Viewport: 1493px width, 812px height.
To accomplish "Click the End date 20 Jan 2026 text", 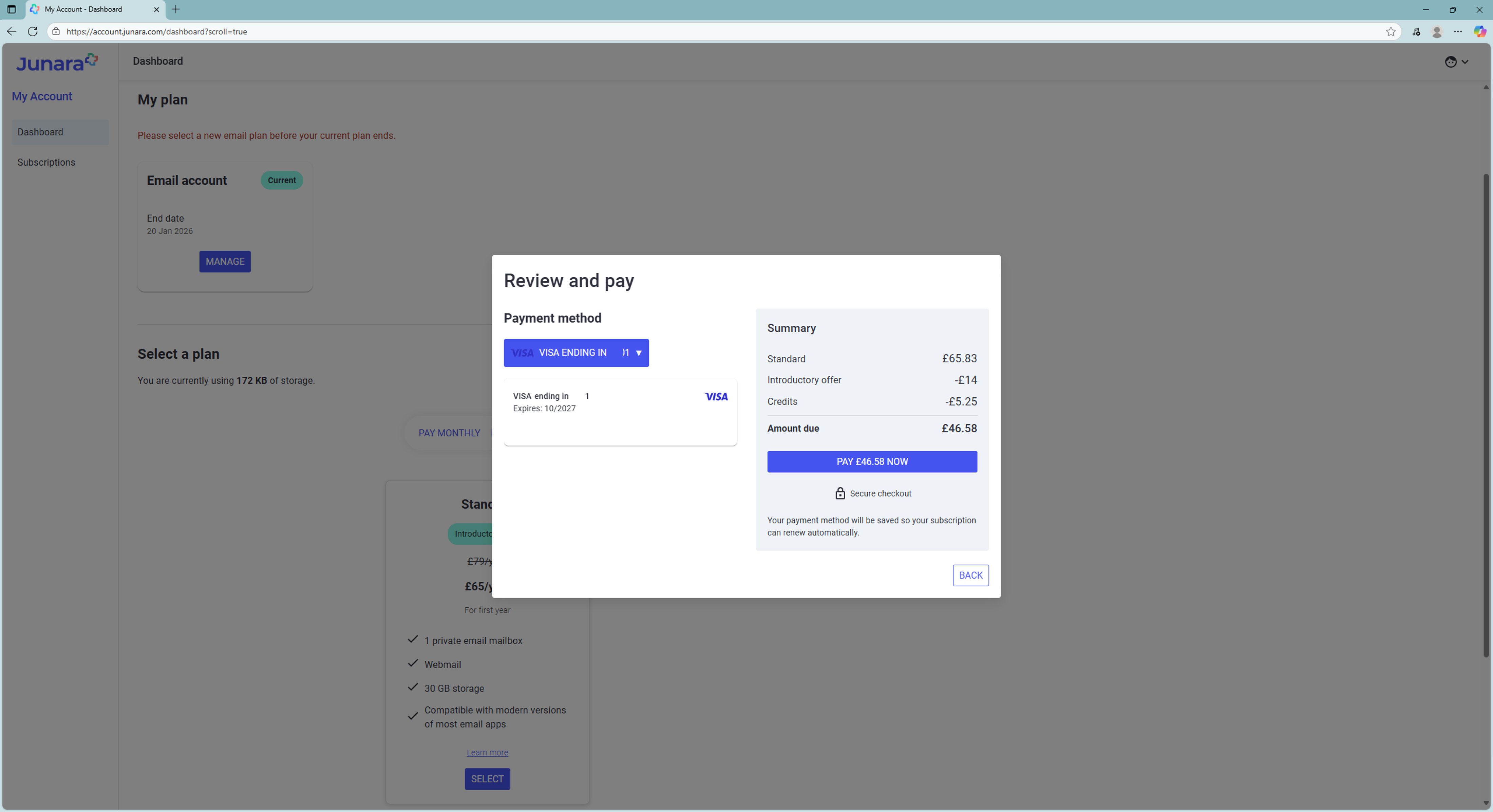I will point(170,224).
